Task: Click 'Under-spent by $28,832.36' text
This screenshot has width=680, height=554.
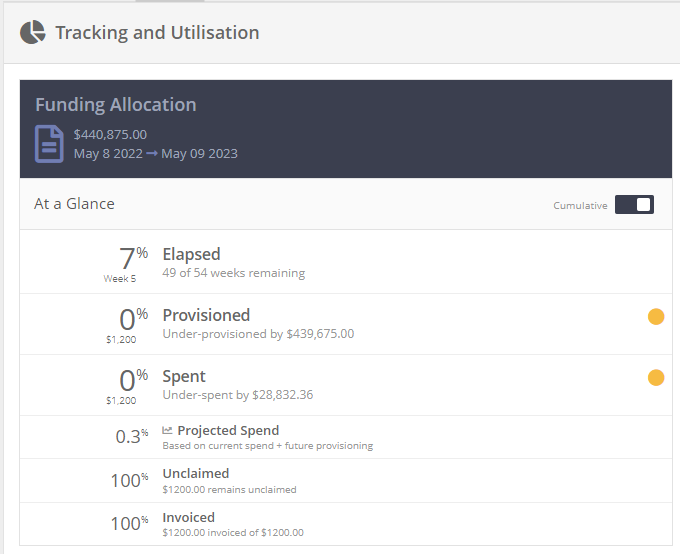Action: tap(238, 395)
